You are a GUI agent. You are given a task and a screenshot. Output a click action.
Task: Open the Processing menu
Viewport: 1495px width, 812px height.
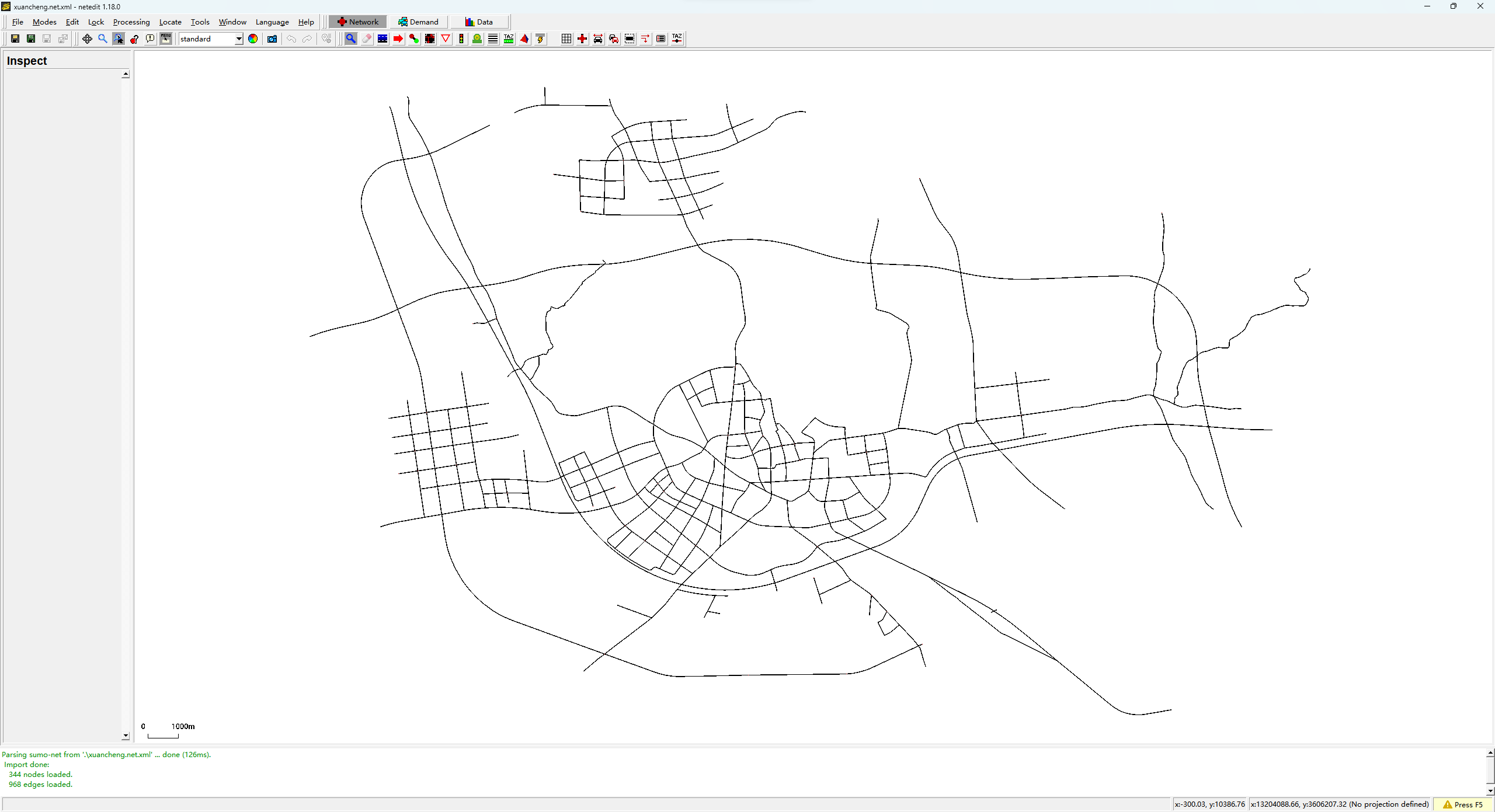pyautogui.click(x=131, y=22)
